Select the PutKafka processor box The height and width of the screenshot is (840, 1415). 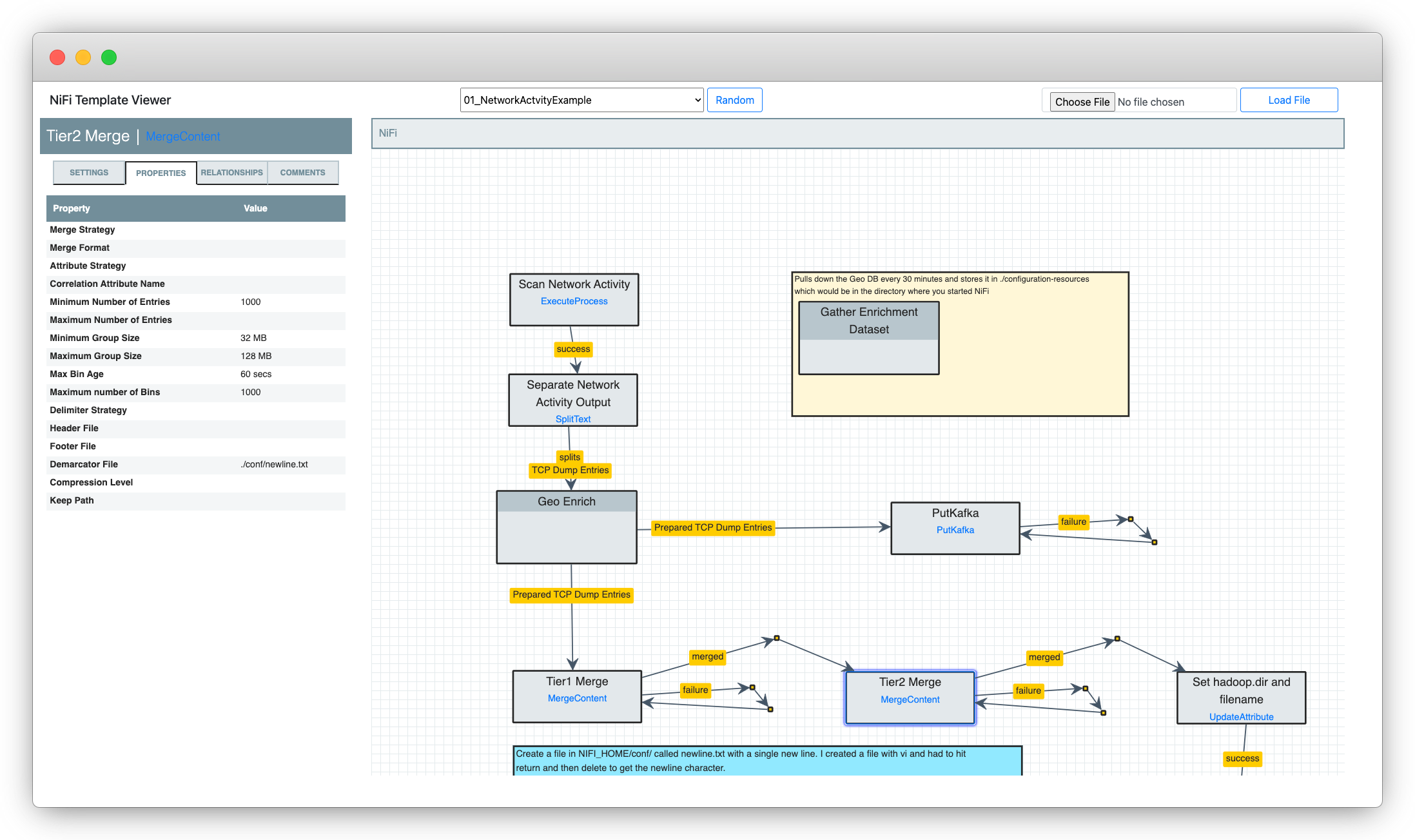(x=955, y=528)
